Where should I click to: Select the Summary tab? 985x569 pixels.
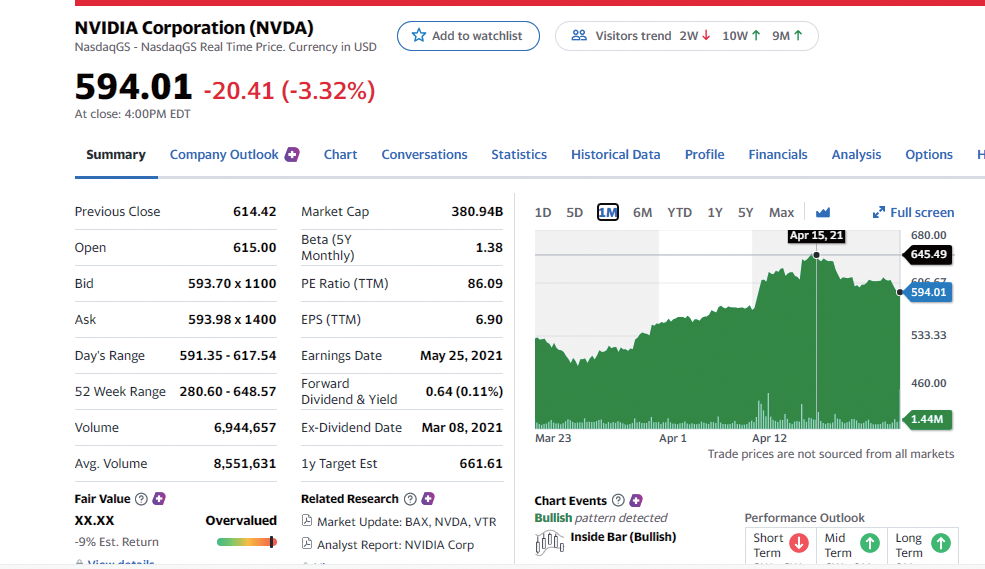116,154
